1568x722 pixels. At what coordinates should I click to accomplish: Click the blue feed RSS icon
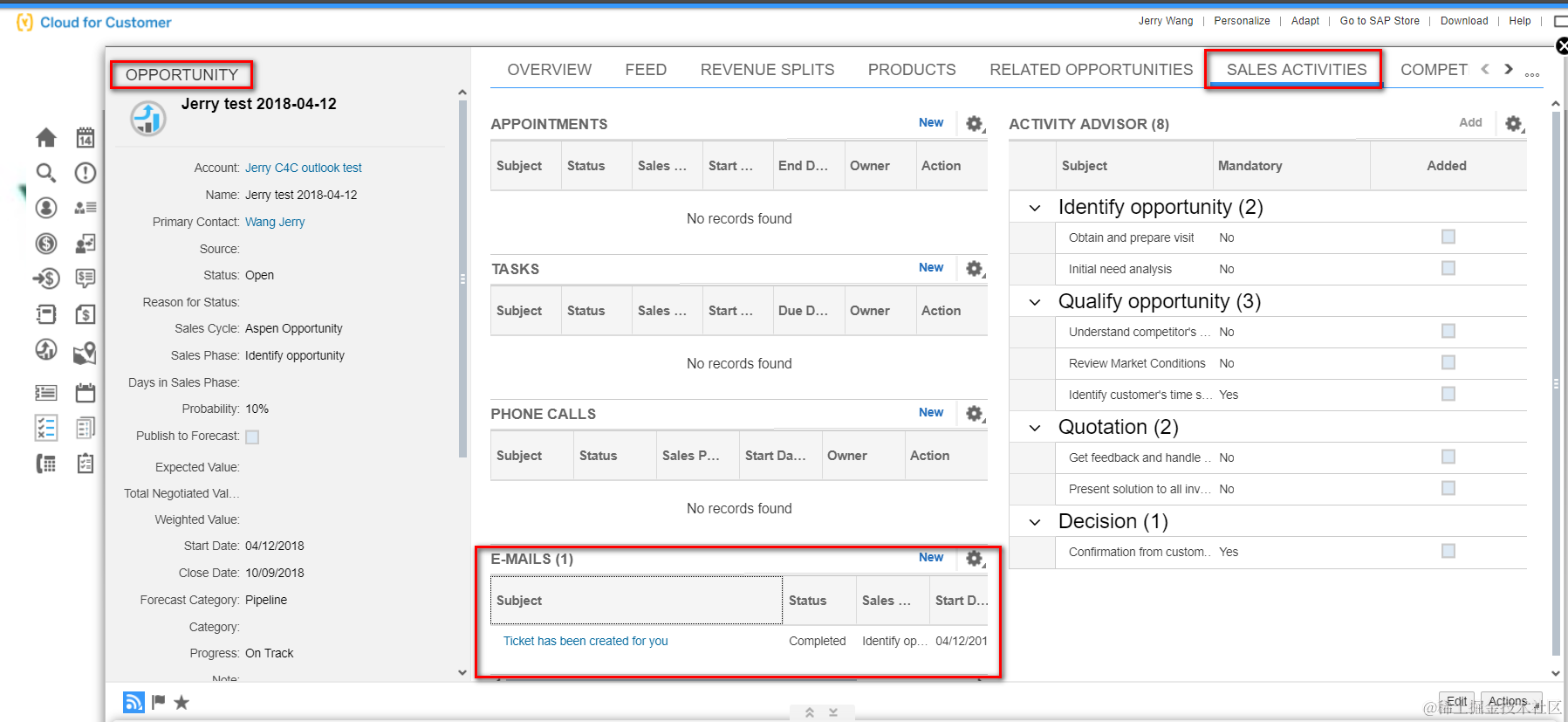click(134, 702)
